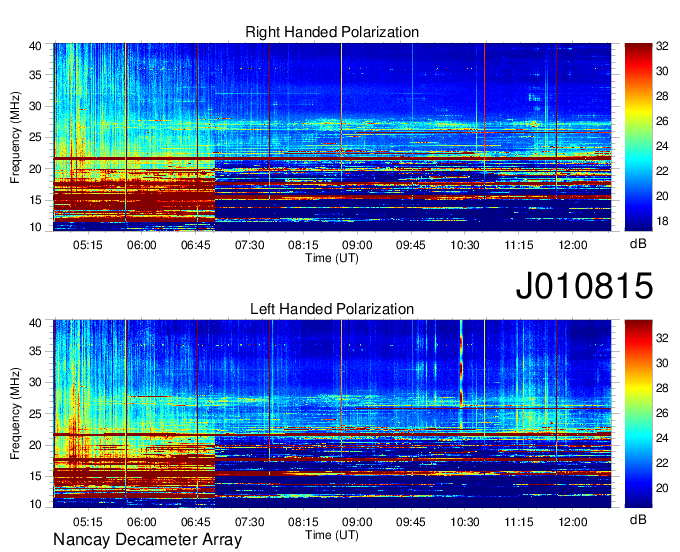Click the Right Handed Polarization spectrogram plot area
Viewport: 680px width, 552px height.
332,137
